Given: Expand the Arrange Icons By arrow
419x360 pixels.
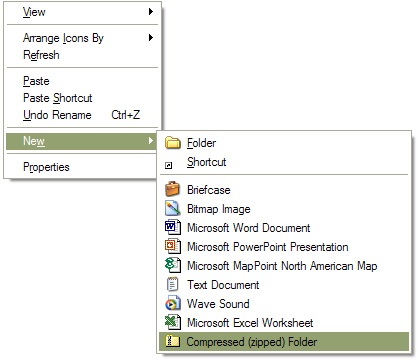Looking at the screenshot, I should click(151, 37).
